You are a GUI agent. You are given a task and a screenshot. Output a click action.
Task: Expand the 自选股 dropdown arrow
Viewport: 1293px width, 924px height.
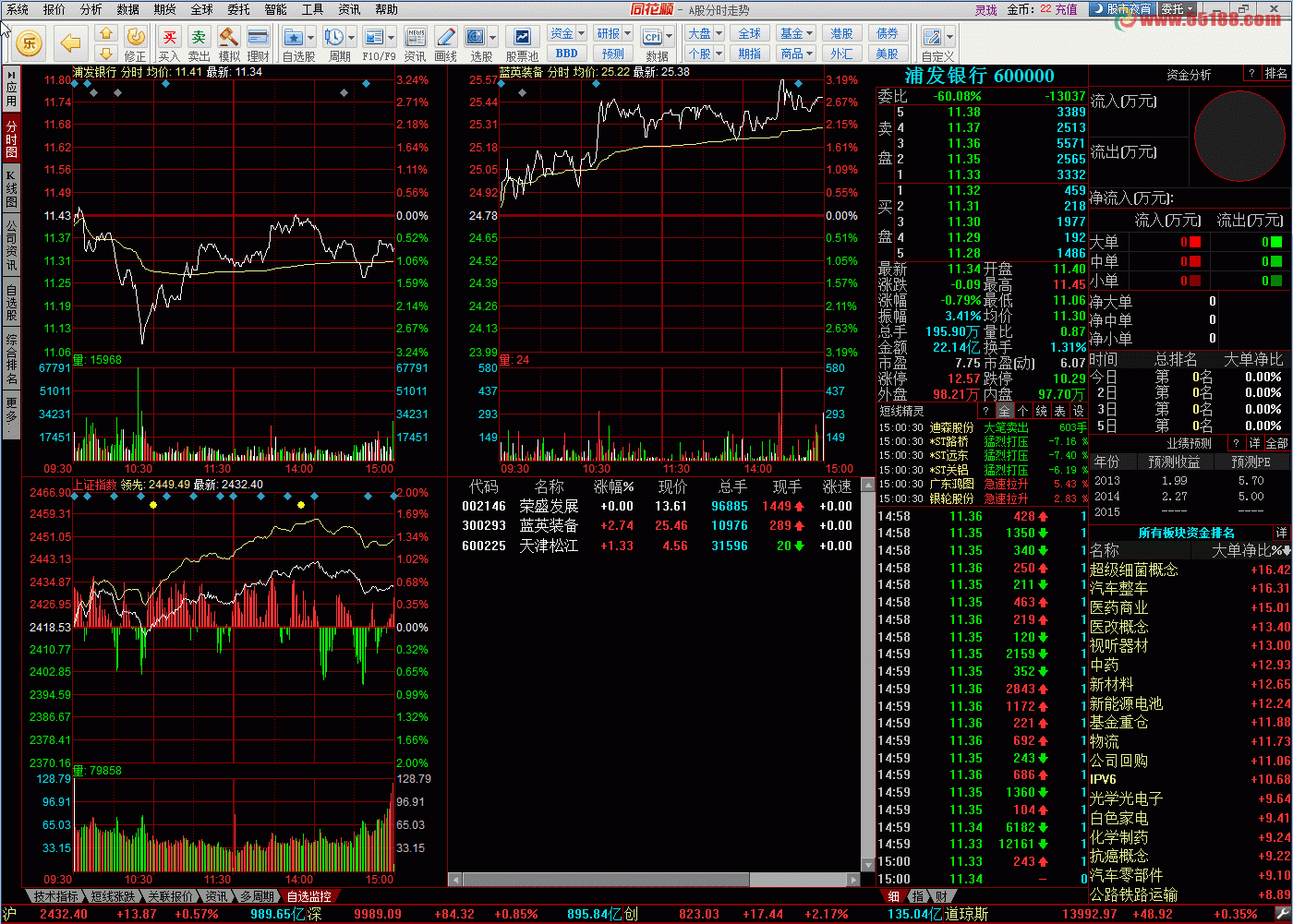[x=310, y=38]
